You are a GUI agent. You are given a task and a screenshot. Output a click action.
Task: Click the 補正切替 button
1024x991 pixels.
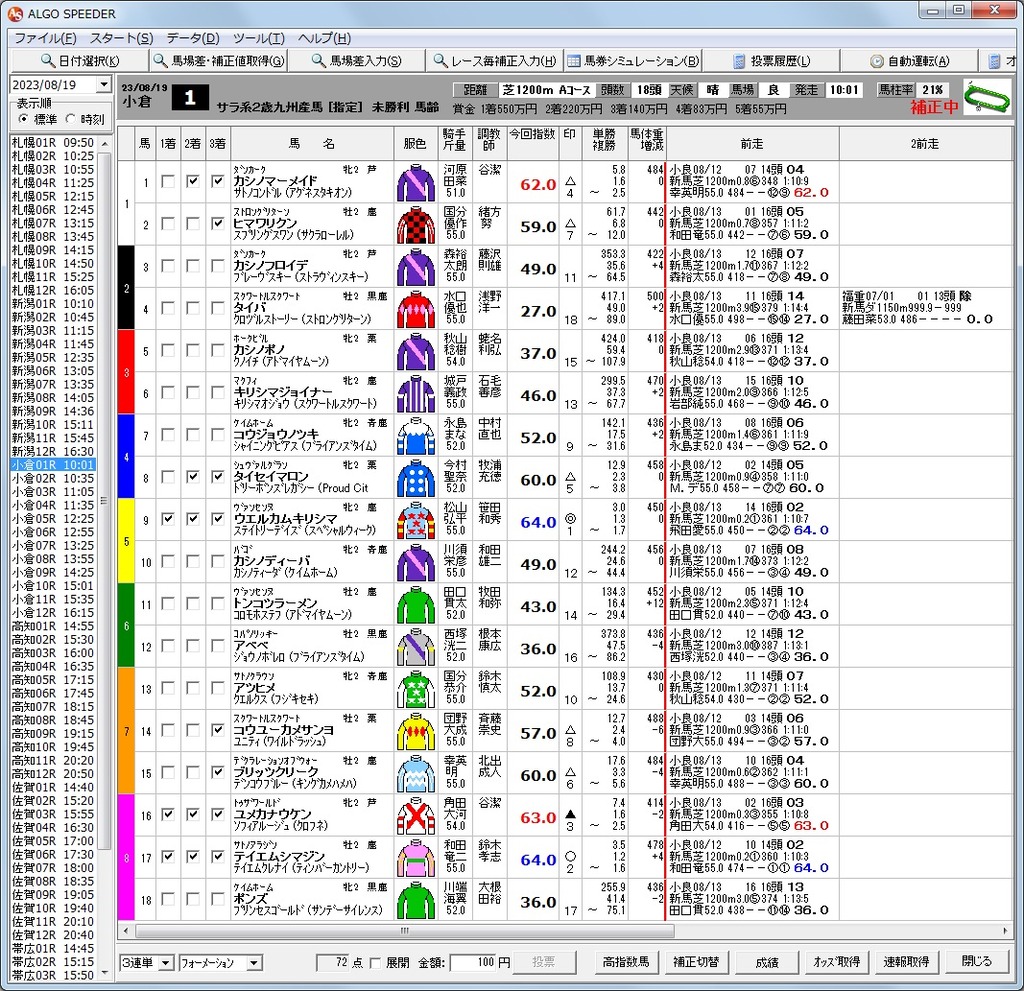696,962
